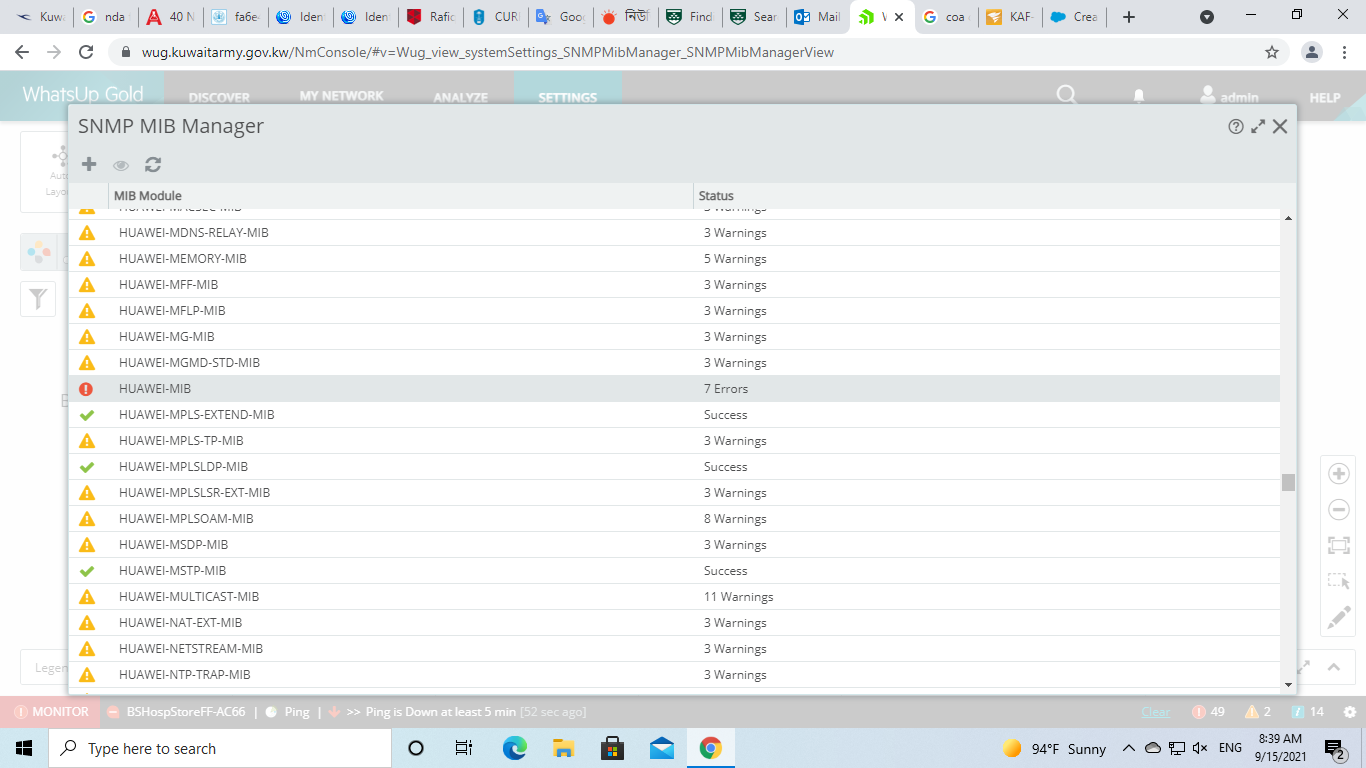Click the refresh icon in MIB Manager

click(x=153, y=165)
